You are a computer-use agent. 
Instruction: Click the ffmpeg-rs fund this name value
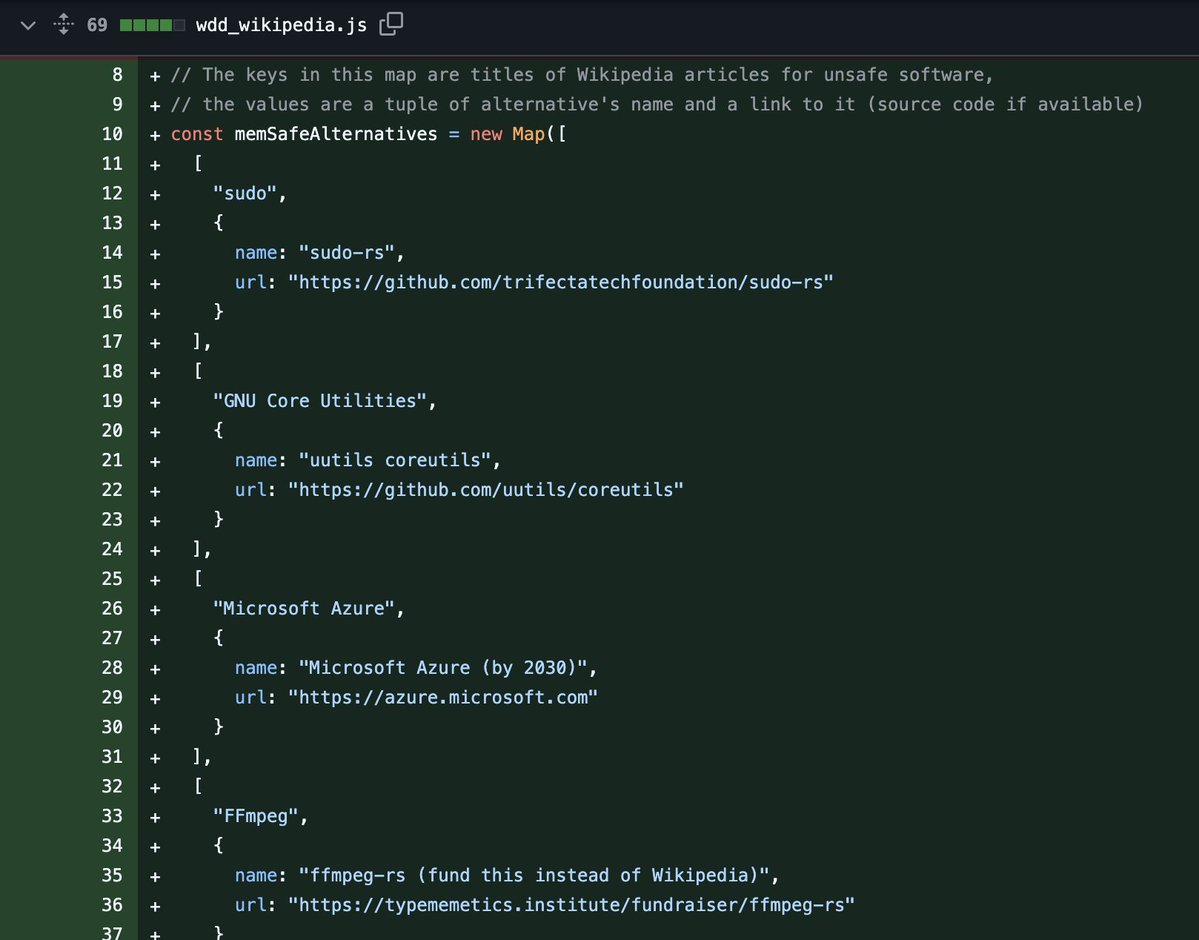point(534,875)
